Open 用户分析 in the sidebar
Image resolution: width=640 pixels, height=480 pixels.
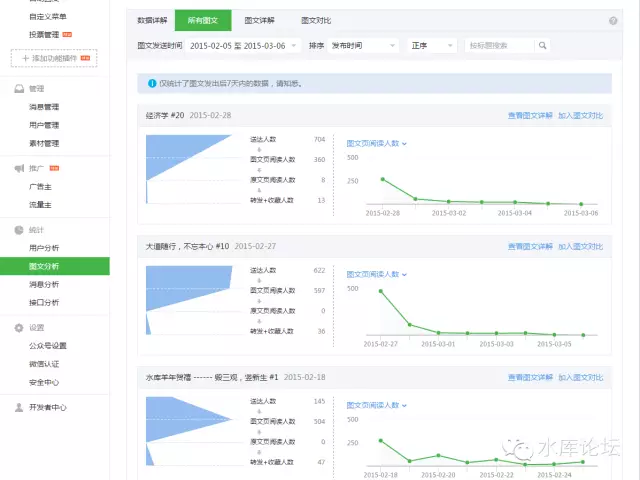[x=44, y=247]
